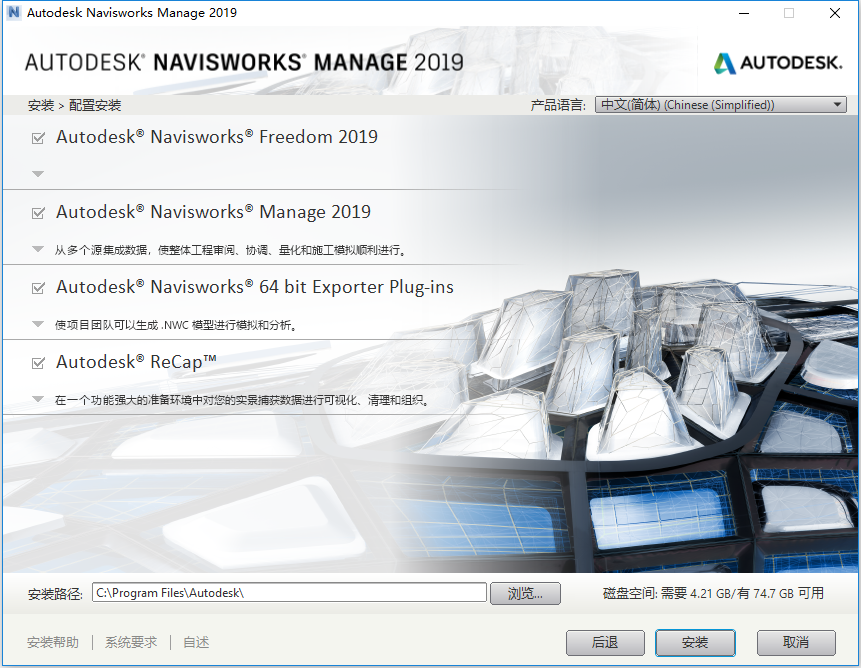Image resolution: width=861 pixels, height=668 pixels.
Task: Expand Exporter Plug-ins configuration arrow
Action: tap(38, 324)
